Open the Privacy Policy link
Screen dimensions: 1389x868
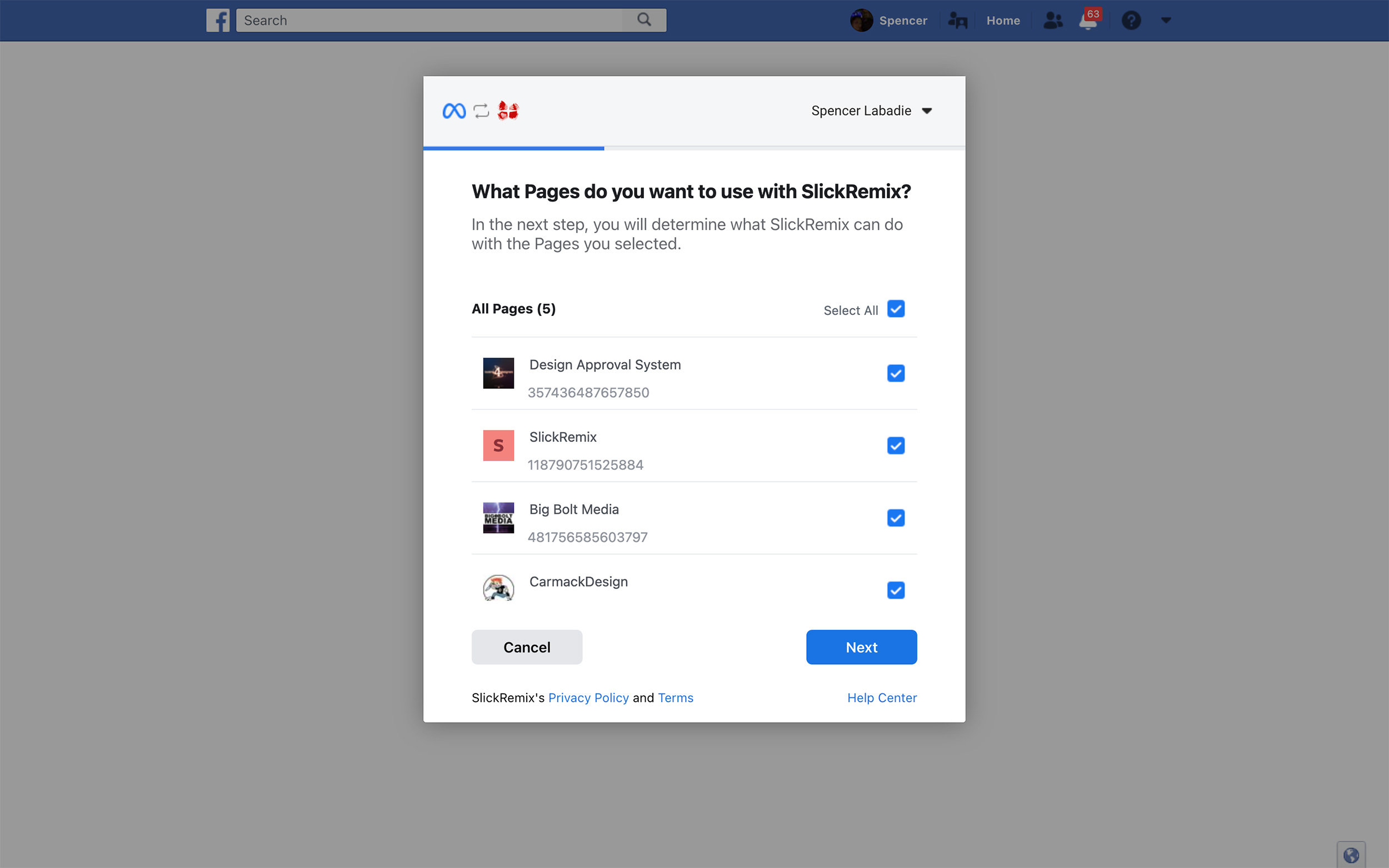click(x=588, y=698)
